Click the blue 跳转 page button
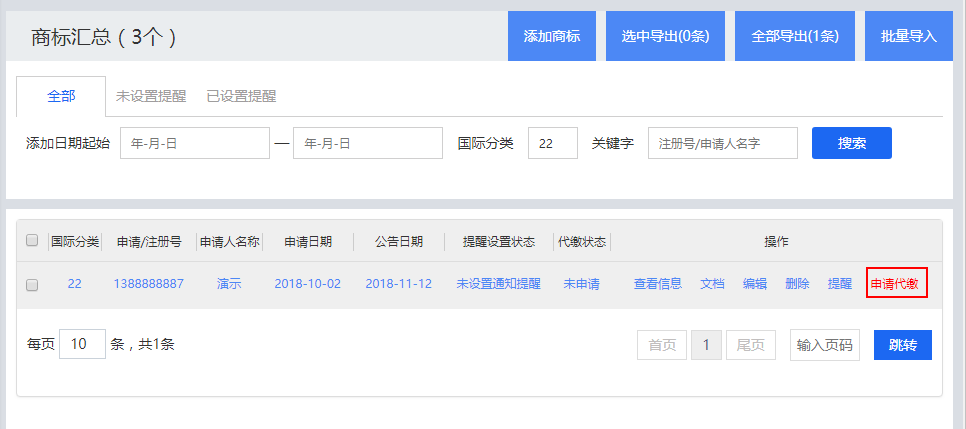The height and width of the screenshot is (429, 966). pos(902,345)
